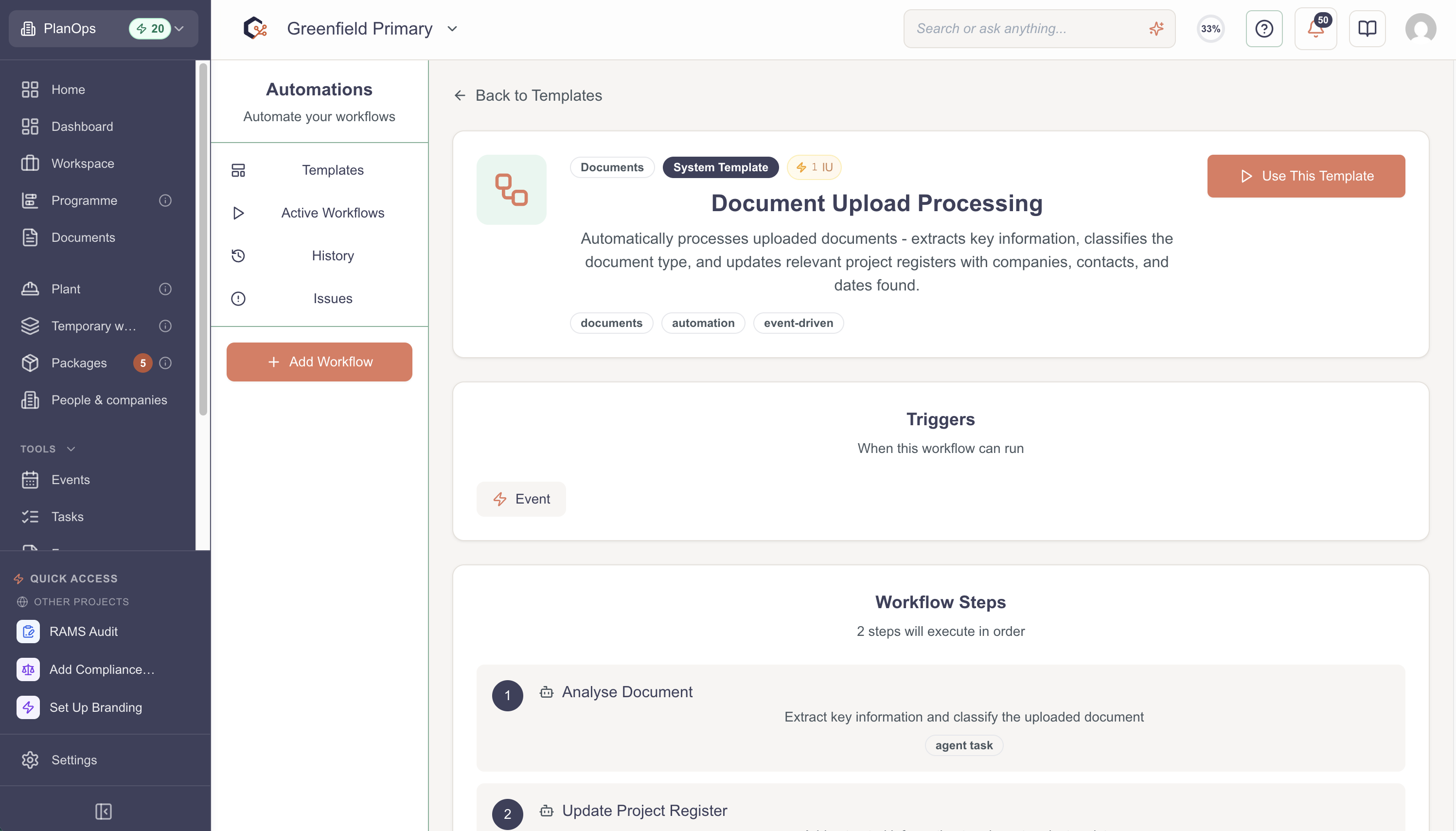Click the agent task label
Viewport: 1456px width, 831px height.
(963, 745)
